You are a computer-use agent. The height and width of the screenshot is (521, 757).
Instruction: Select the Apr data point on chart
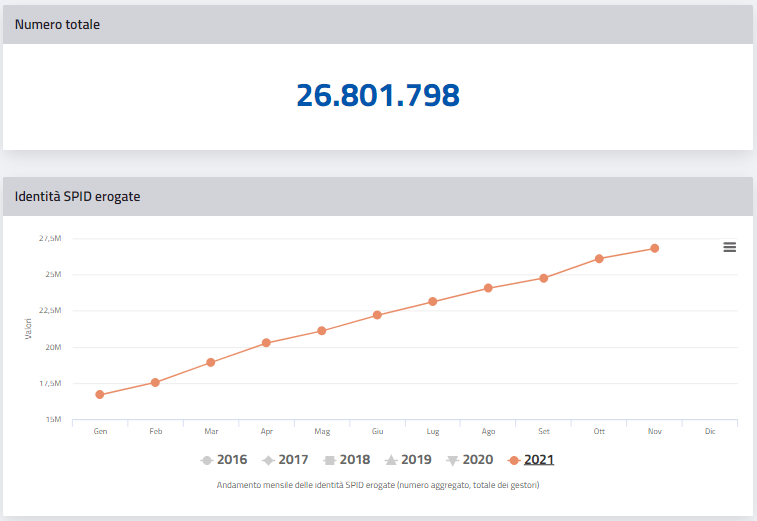(266, 343)
